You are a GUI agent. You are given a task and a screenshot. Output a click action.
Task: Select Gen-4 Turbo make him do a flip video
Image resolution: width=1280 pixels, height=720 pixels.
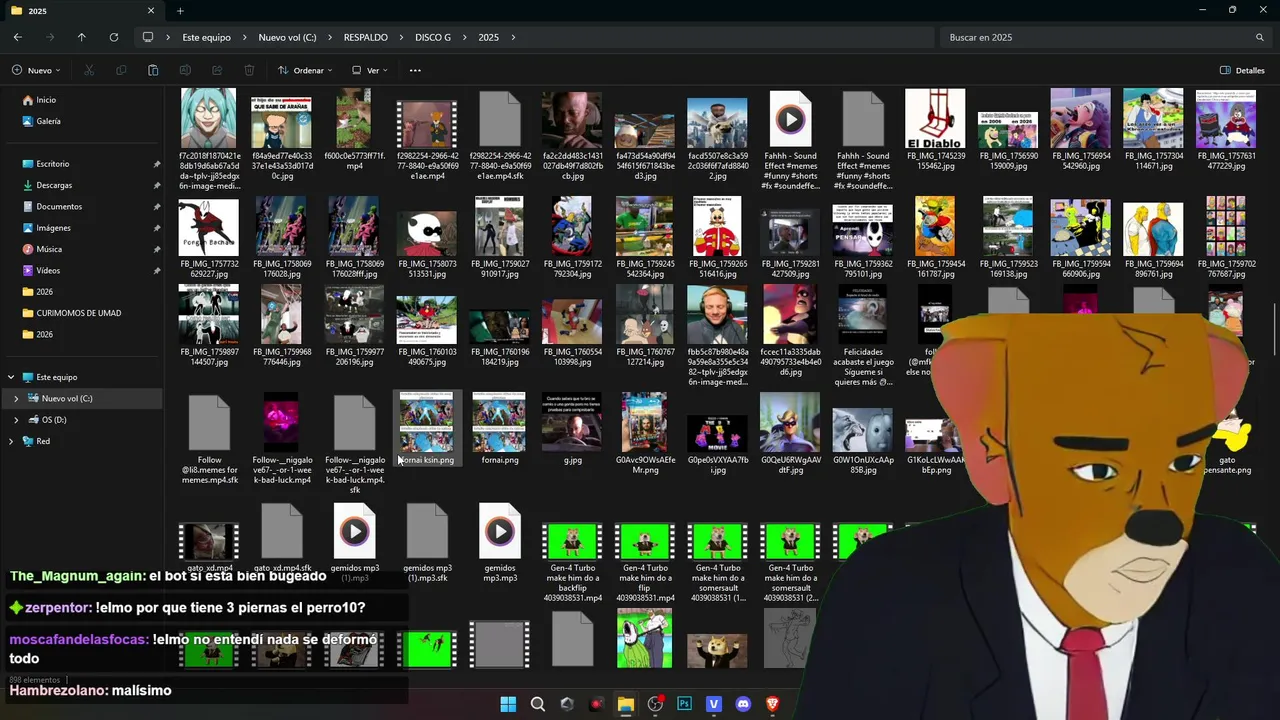[x=644, y=563]
